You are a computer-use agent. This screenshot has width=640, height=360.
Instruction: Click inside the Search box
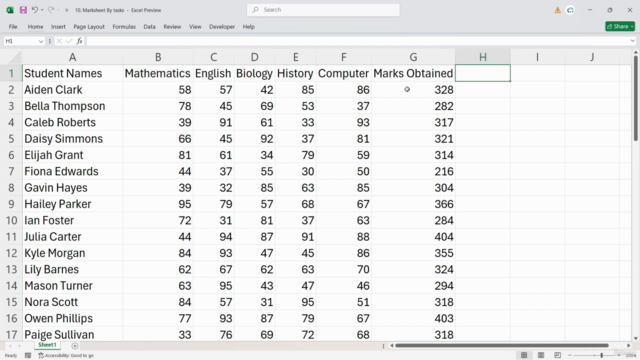(x=323, y=10)
